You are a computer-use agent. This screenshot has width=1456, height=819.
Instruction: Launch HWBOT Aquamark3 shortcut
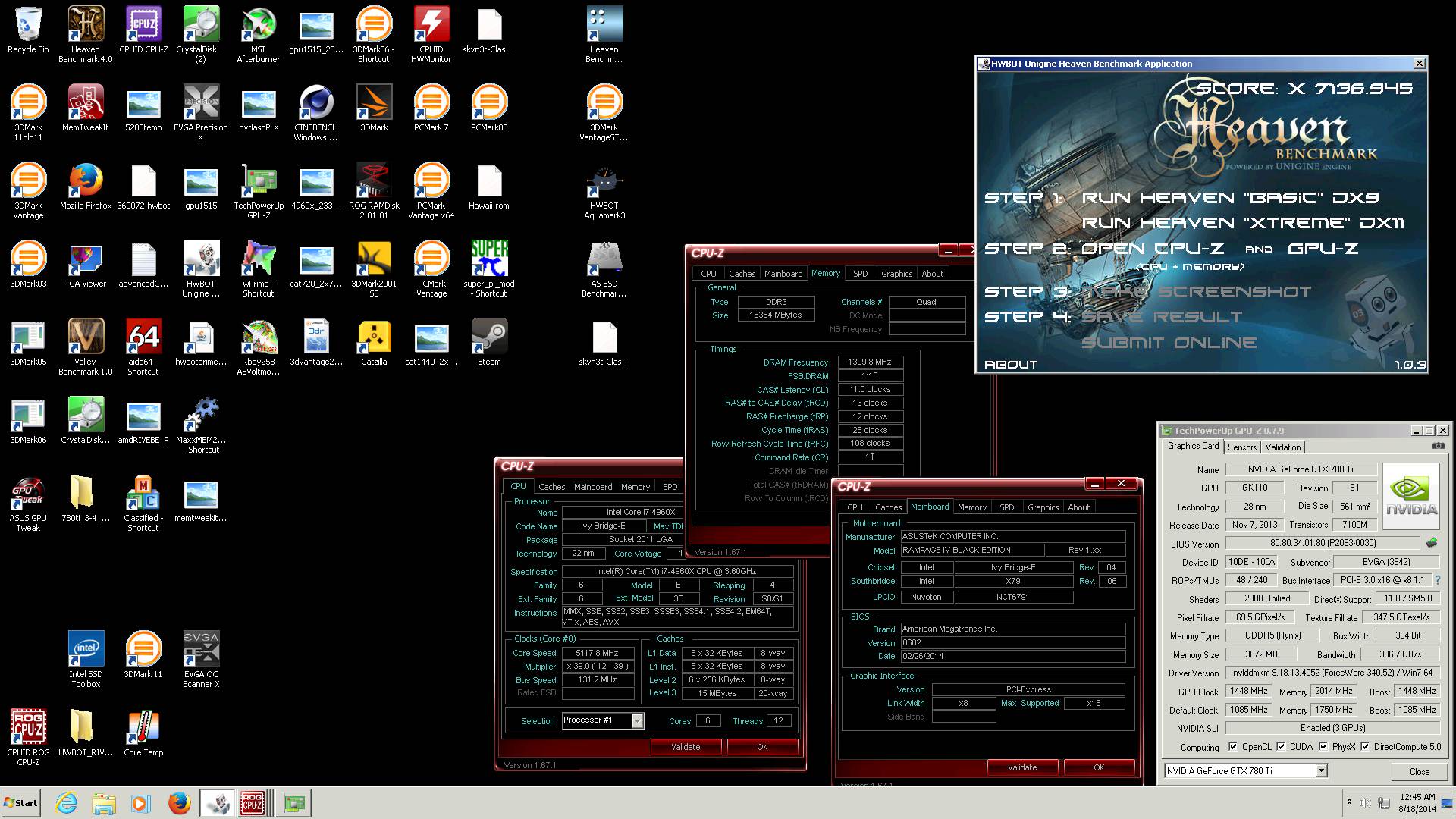604,190
